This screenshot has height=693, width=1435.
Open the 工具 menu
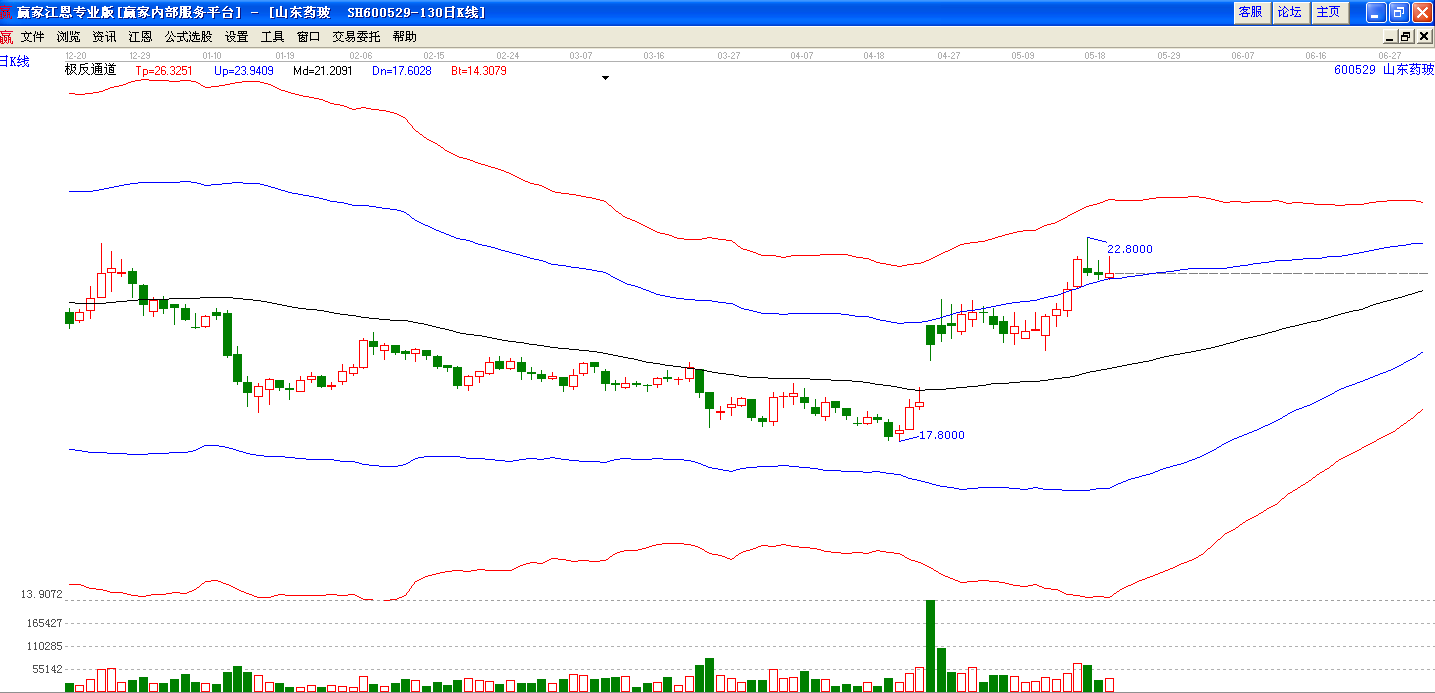273,37
